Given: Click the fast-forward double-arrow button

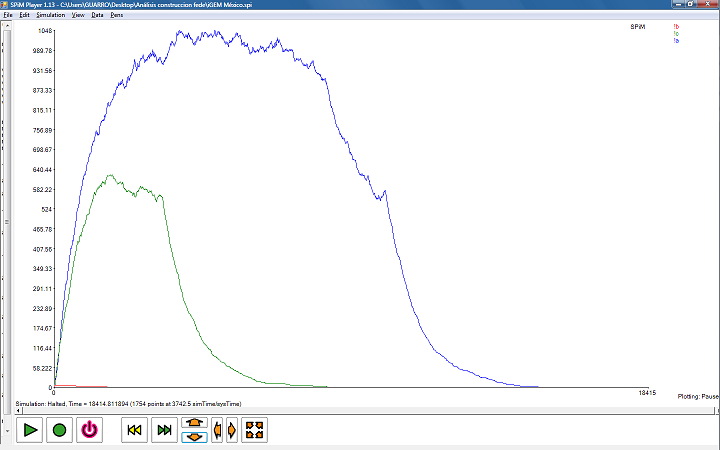Looking at the screenshot, I should [165, 430].
